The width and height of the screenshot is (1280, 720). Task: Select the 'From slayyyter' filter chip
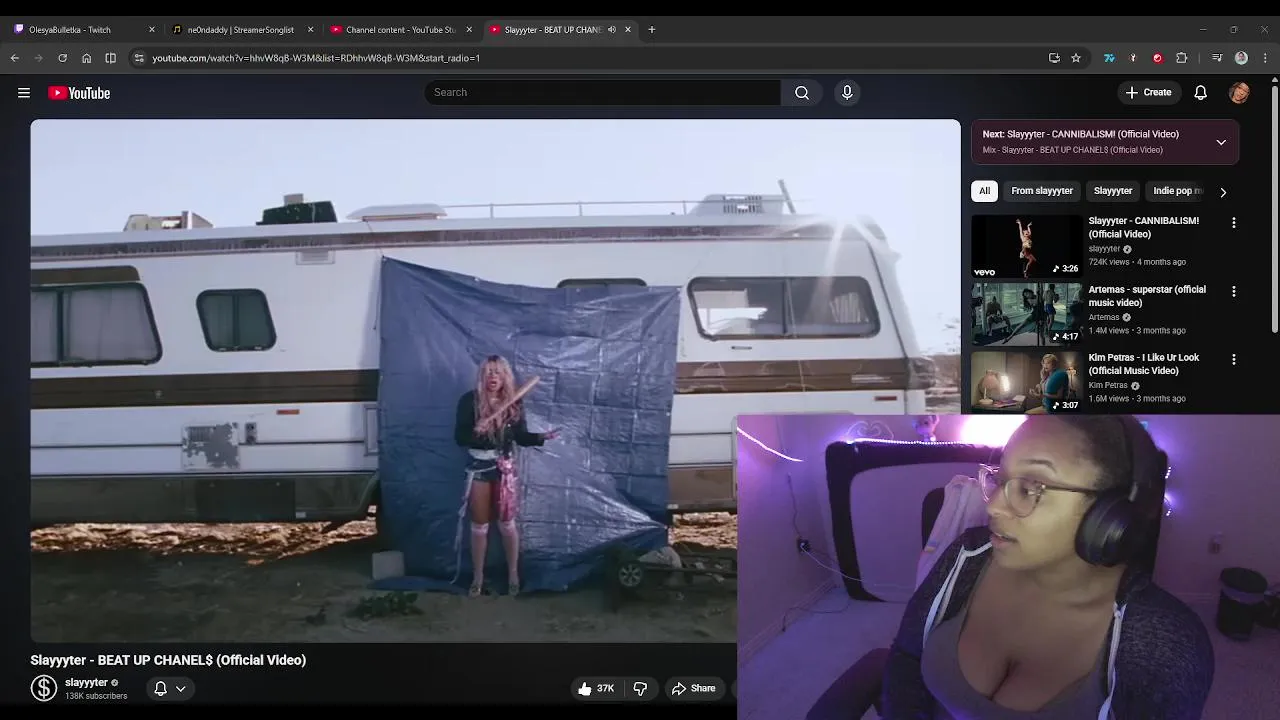(x=1041, y=191)
